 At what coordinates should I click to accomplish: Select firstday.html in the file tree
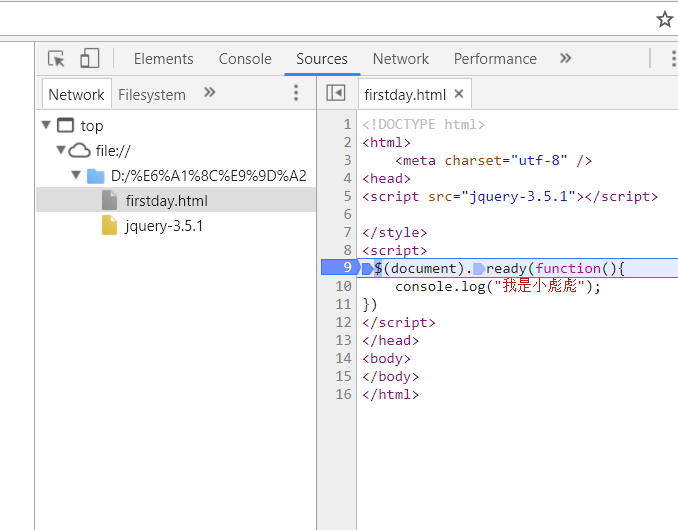(166, 201)
